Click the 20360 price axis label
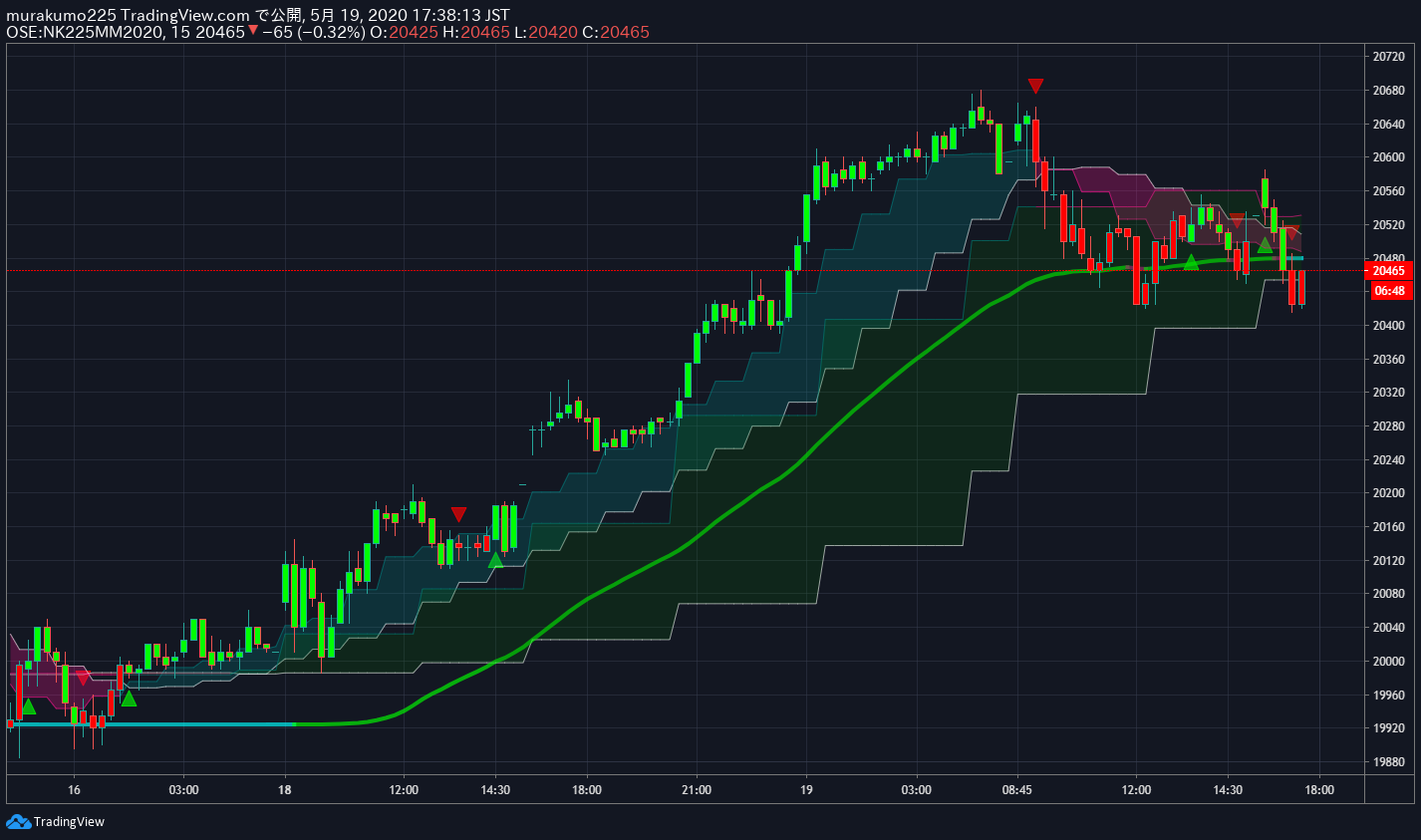 pos(1389,360)
